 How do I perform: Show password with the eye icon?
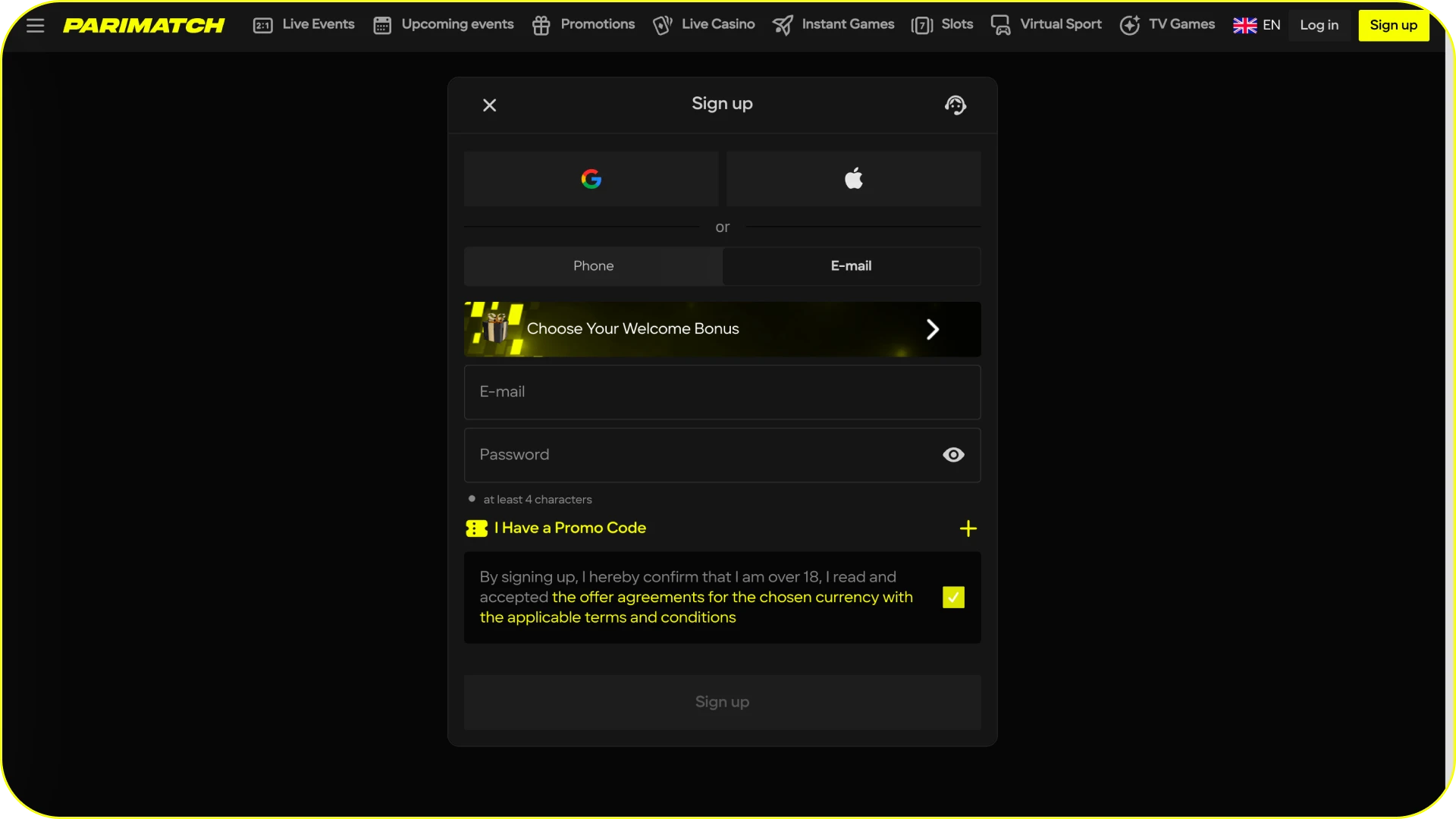click(953, 455)
